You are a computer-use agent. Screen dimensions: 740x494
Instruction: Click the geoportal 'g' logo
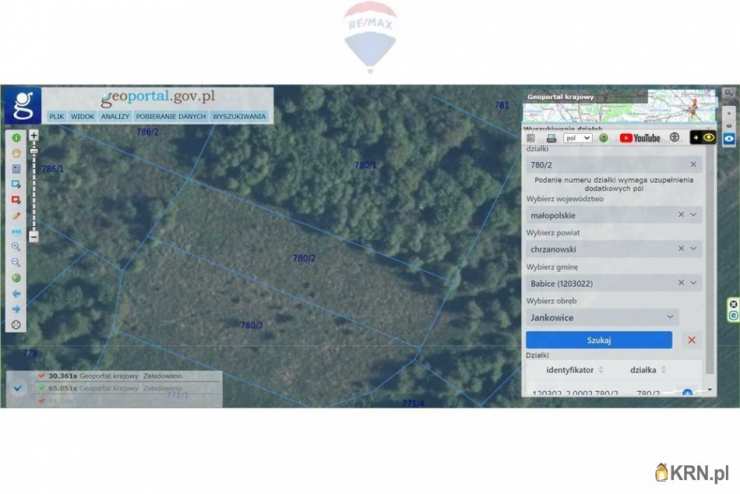pyautogui.click(x=22, y=105)
